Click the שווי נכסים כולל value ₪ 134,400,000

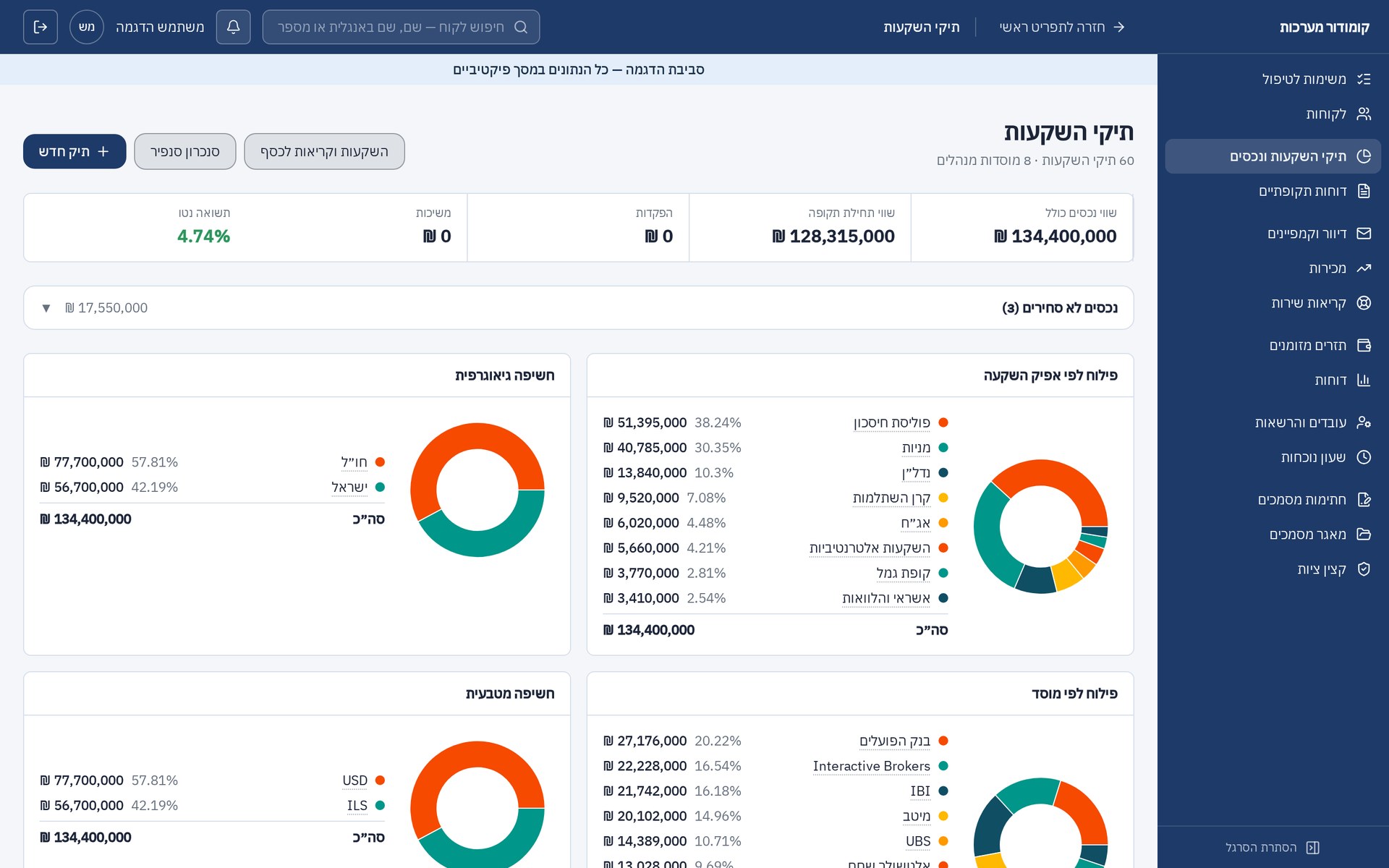point(1055,237)
